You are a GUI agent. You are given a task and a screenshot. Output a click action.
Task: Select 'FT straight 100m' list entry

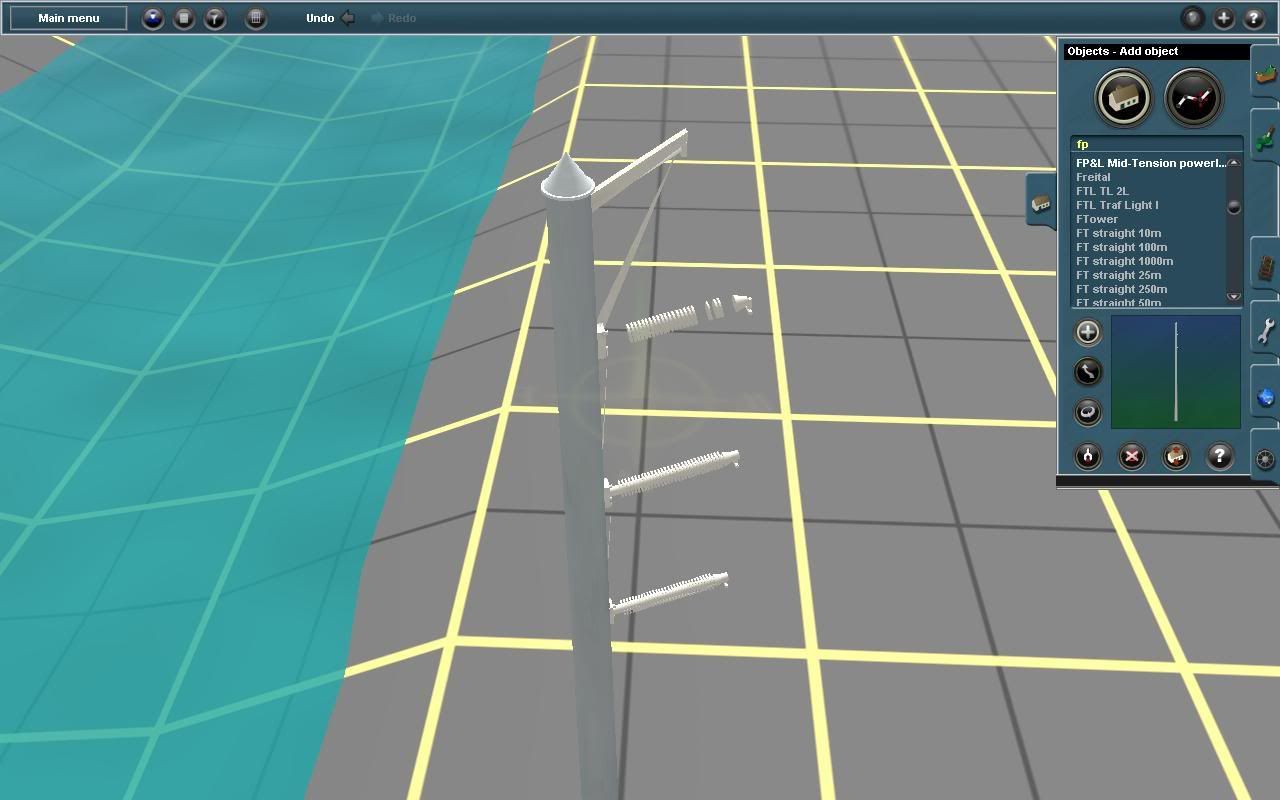1121,247
